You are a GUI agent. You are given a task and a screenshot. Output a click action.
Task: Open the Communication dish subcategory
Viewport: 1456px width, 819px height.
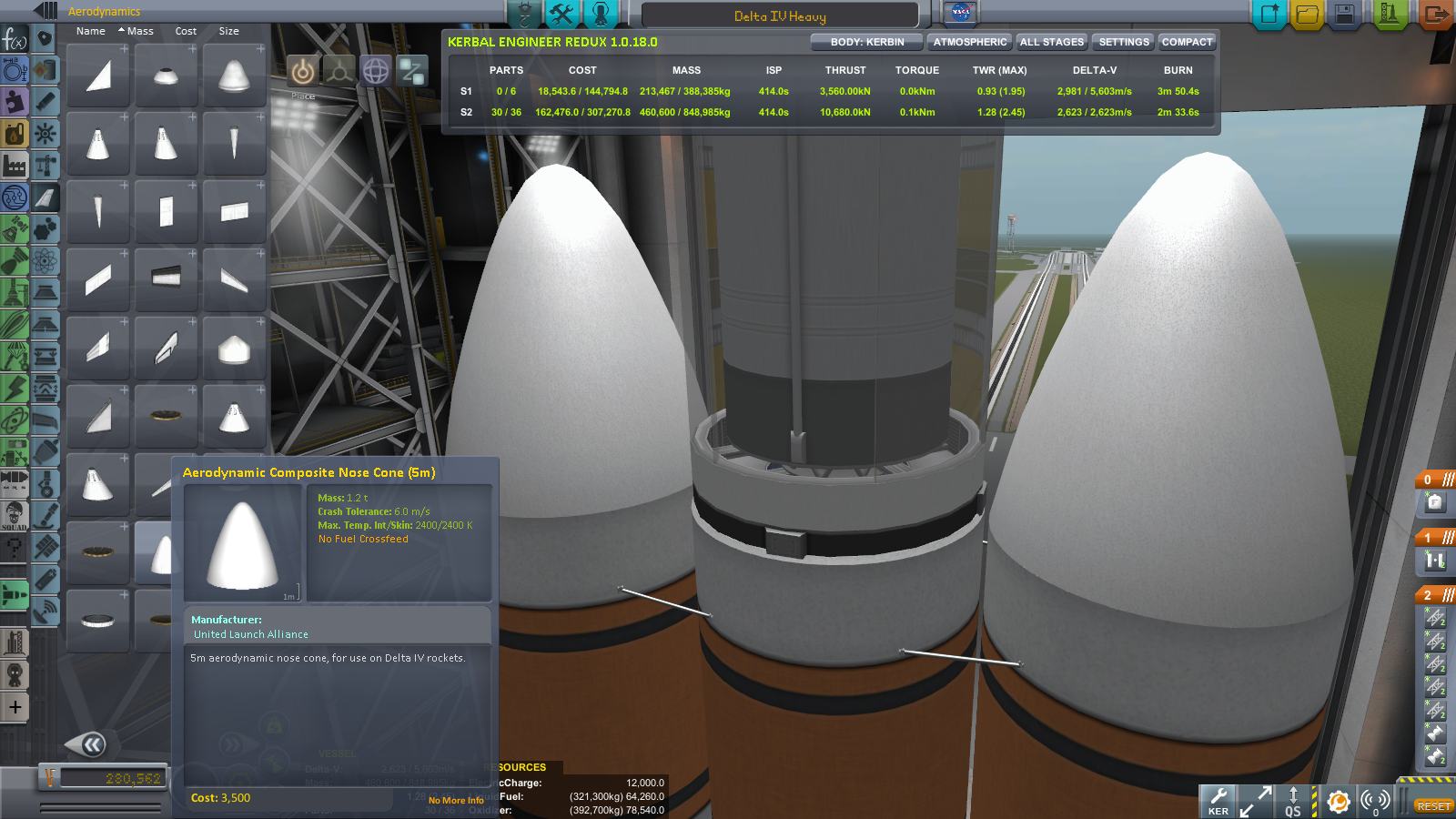[x=45, y=611]
